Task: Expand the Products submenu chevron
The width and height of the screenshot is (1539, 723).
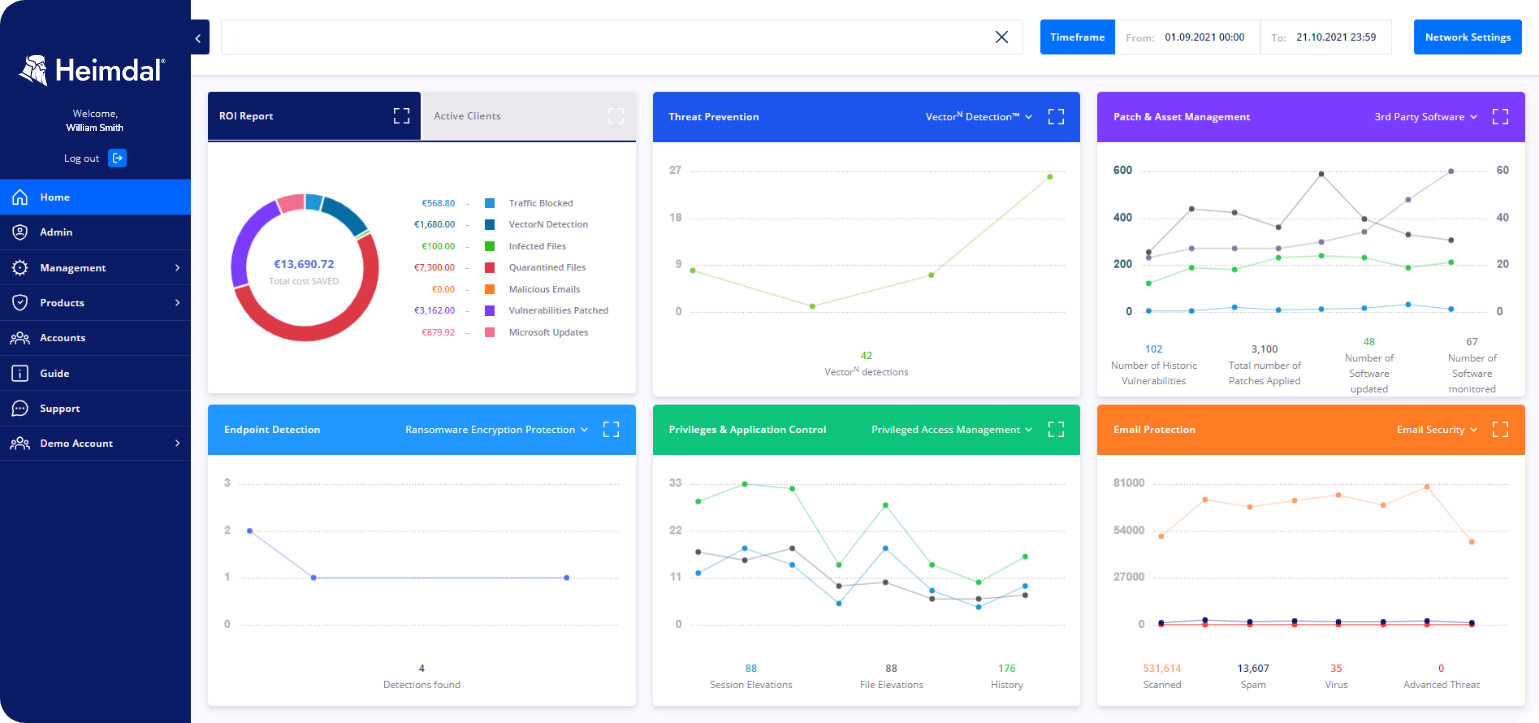Action: pos(177,303)
